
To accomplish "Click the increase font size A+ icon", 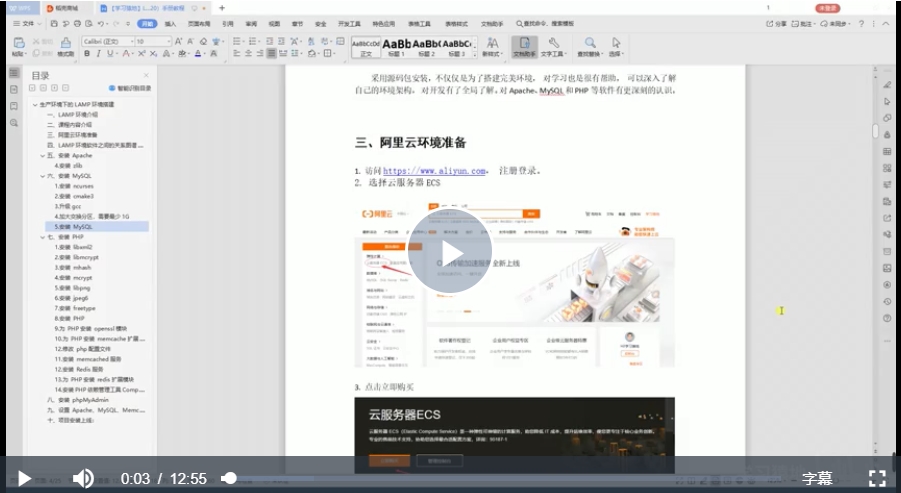I will [x=179, y=41].
